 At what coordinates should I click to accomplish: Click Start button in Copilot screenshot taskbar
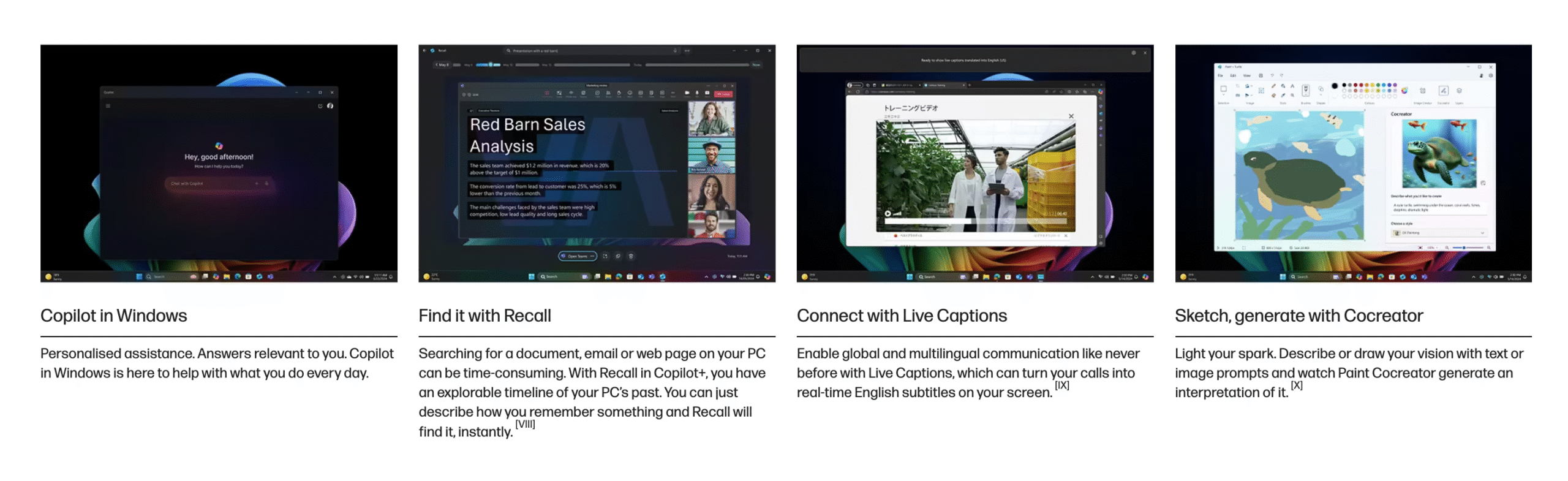138,275
